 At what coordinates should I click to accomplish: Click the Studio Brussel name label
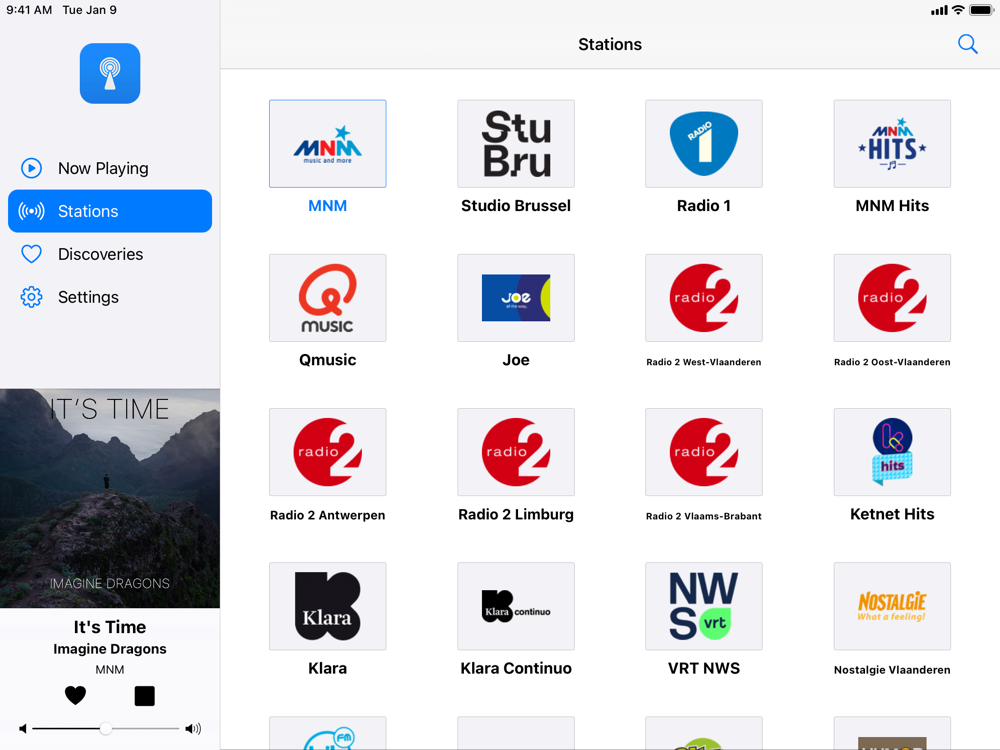516,206
